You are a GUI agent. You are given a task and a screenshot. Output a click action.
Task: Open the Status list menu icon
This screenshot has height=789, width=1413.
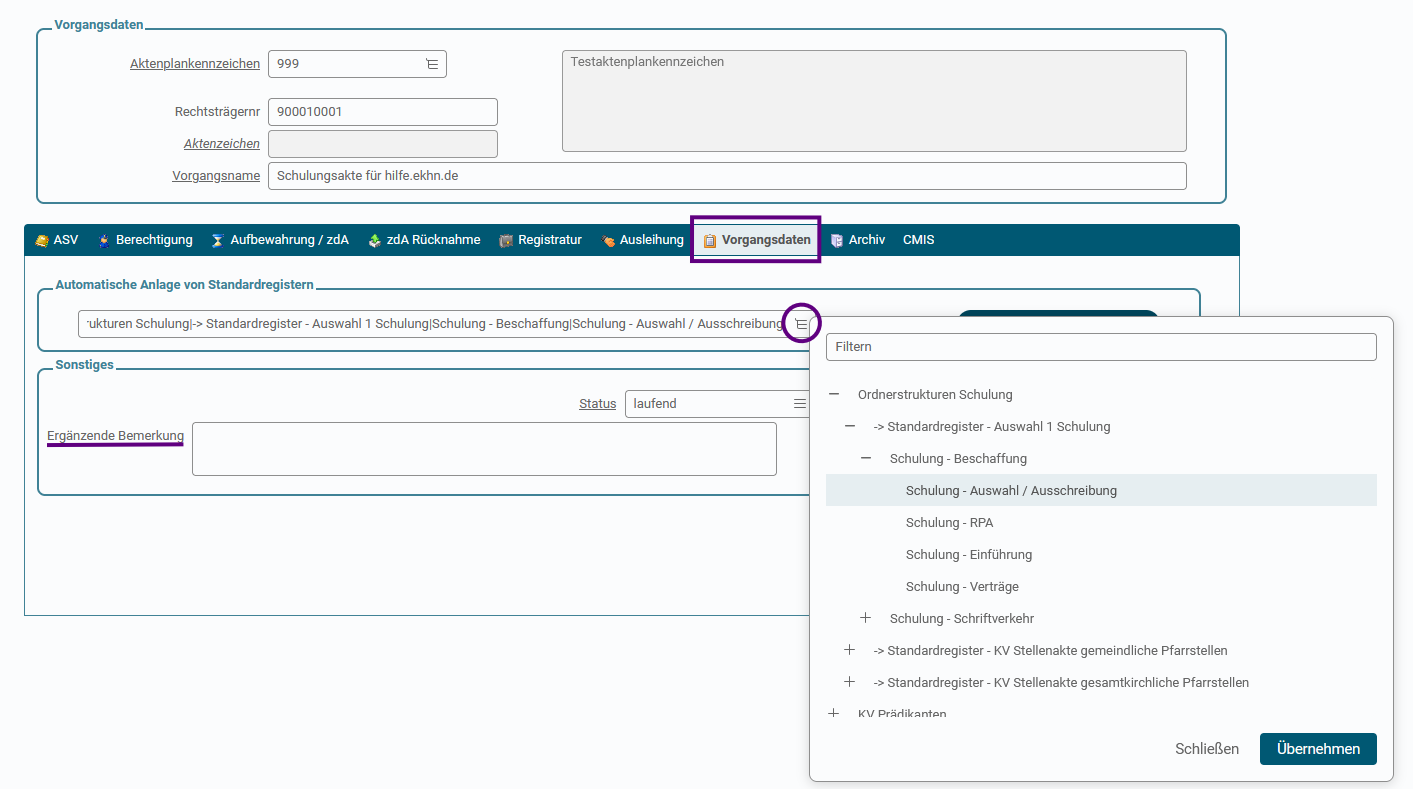800,404
